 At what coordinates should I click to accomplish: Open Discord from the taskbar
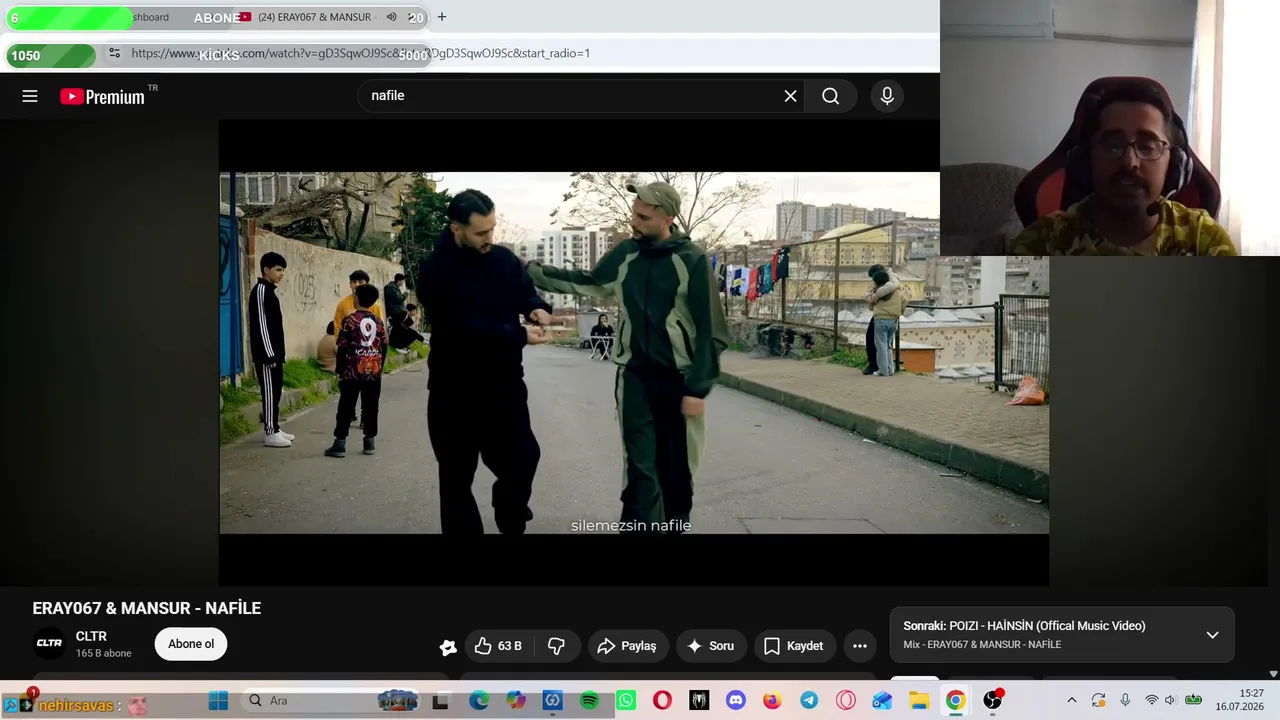(x=736, y=701)
